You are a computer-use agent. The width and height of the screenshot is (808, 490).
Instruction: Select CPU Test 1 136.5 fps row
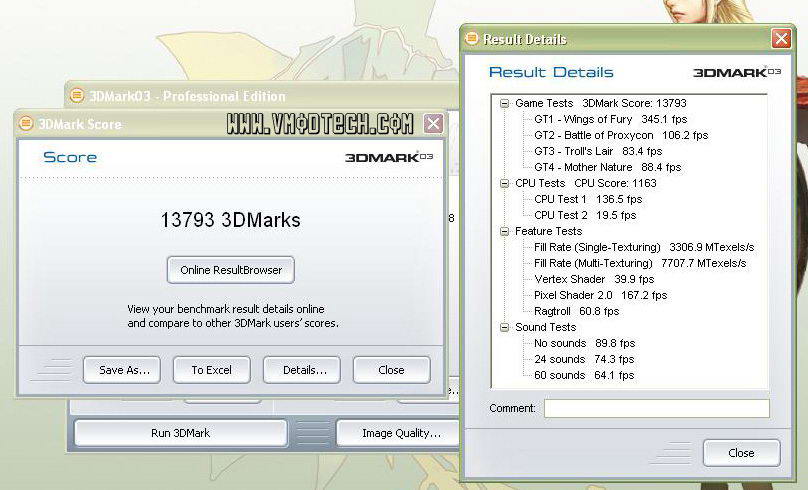coord(588,199)
